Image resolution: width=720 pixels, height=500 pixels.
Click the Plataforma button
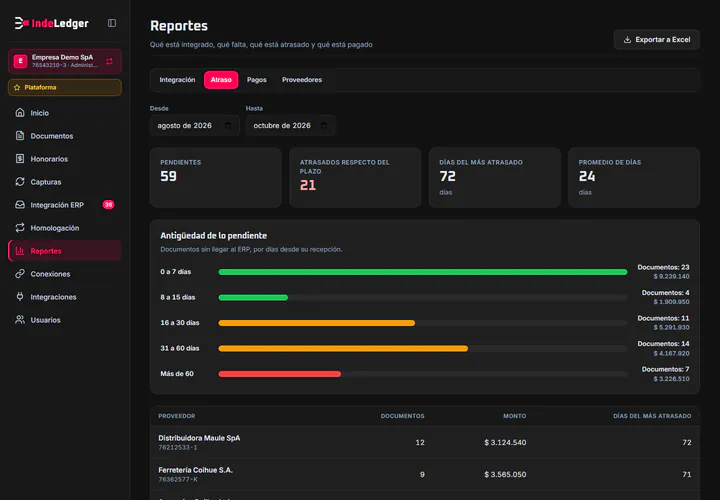(65, 87)
